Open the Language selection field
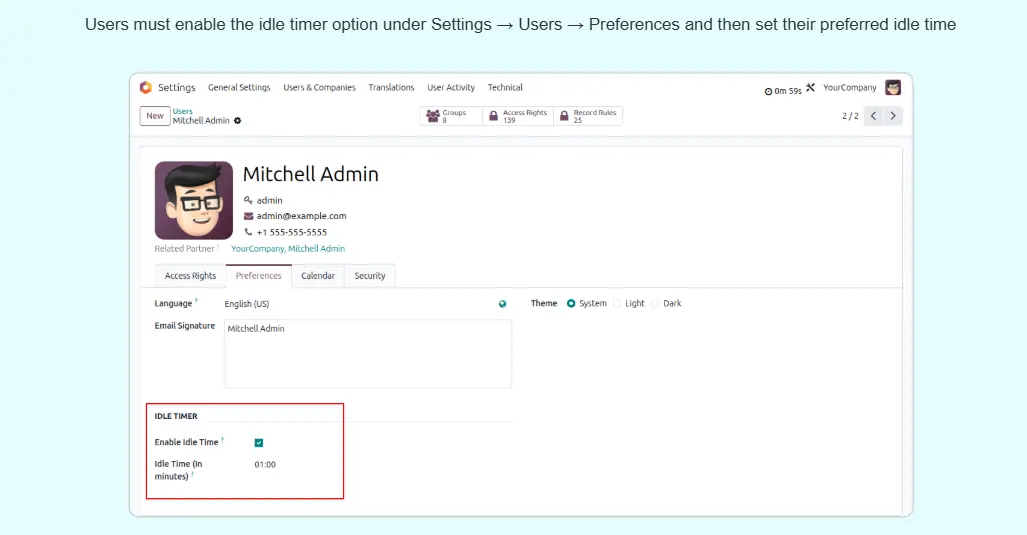Viewport: 1027px width, 535px height. (355, 304)
